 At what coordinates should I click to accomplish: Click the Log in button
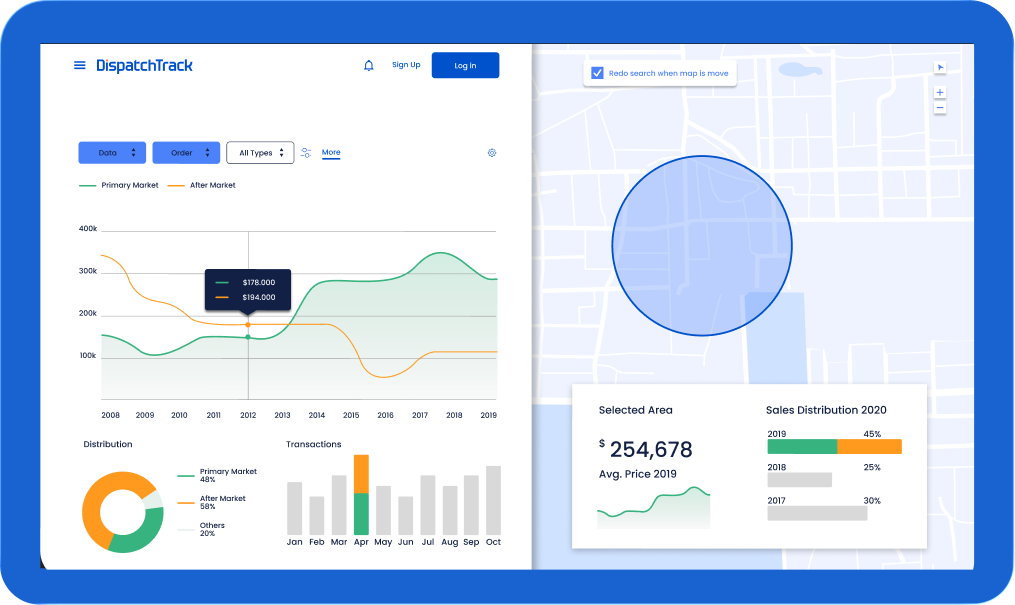pyautogui.click(x=465, y=65)
